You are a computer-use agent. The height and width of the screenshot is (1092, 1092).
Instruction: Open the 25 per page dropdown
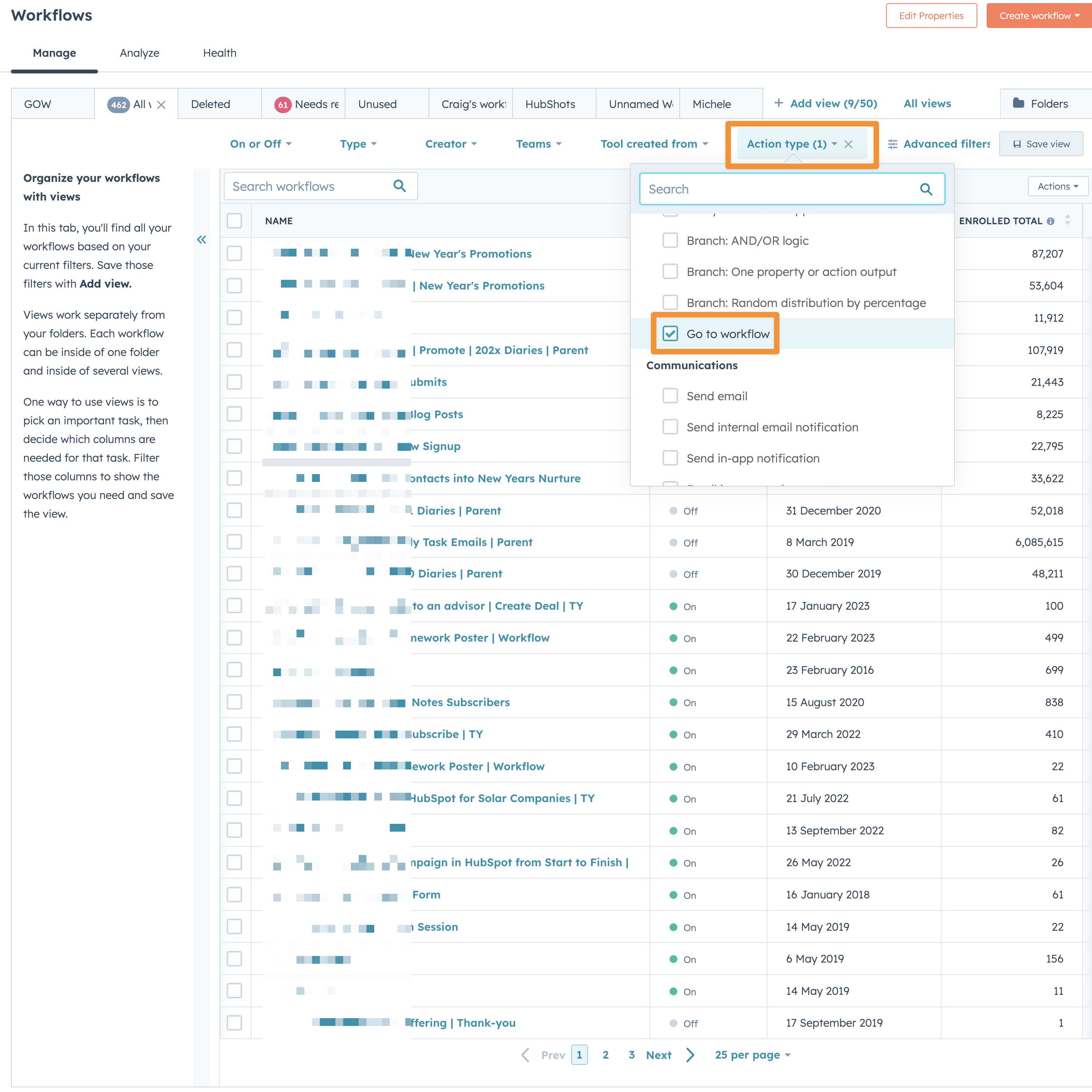(x=752, y=1055)
